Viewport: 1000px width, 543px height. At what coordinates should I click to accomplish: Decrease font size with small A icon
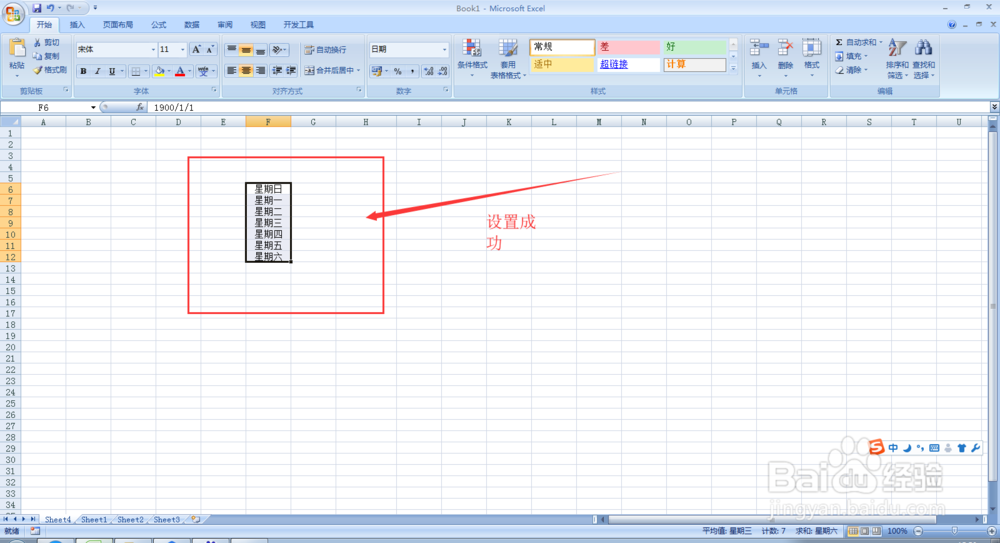click(x=210, y=49)
